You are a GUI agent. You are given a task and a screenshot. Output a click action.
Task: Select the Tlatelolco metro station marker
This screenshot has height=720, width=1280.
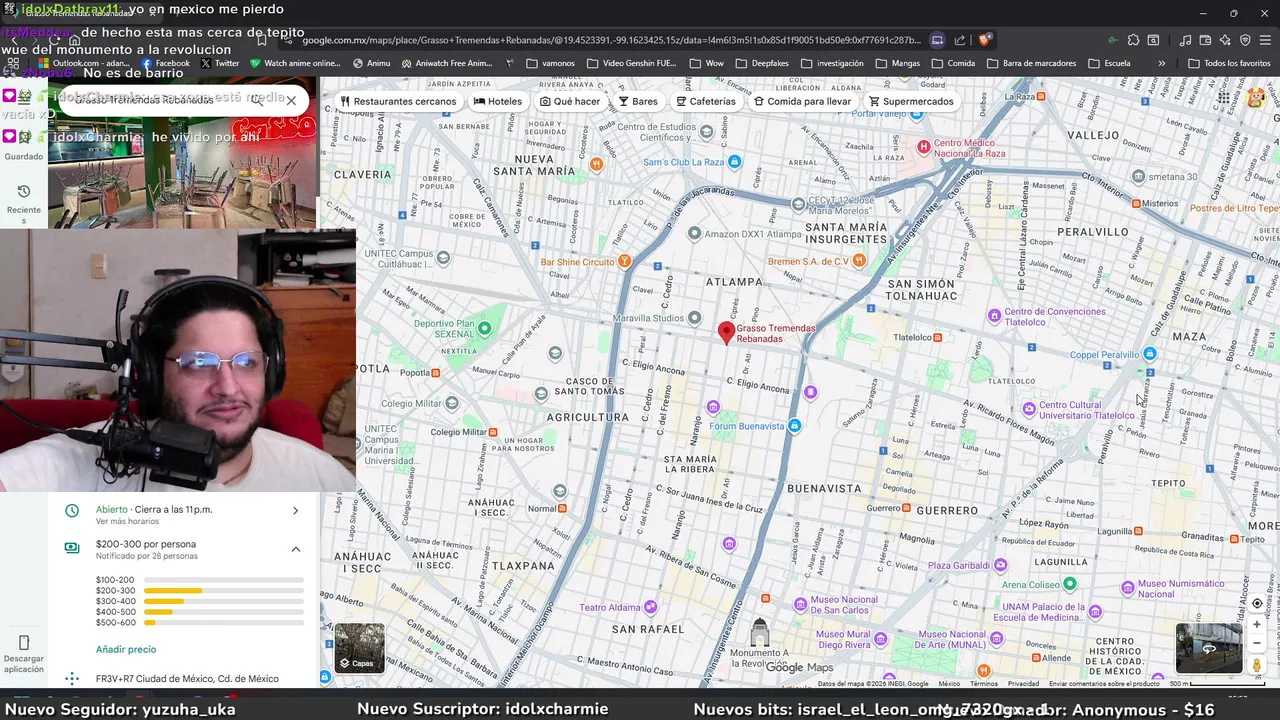tap(937, 338)
